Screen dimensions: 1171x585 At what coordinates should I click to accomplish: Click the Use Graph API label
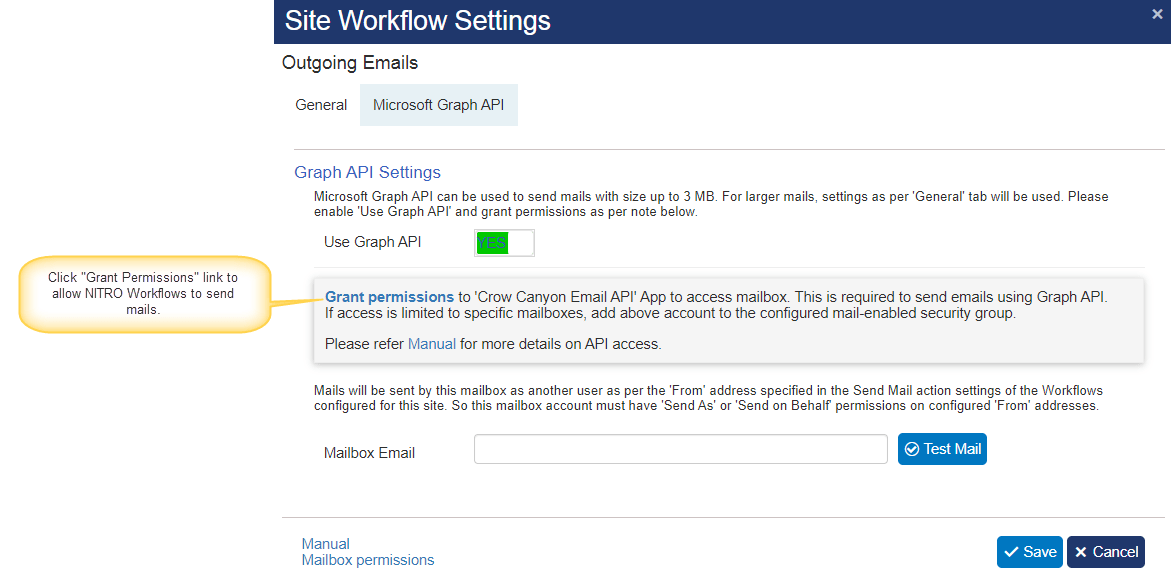[x=371, y=241]
